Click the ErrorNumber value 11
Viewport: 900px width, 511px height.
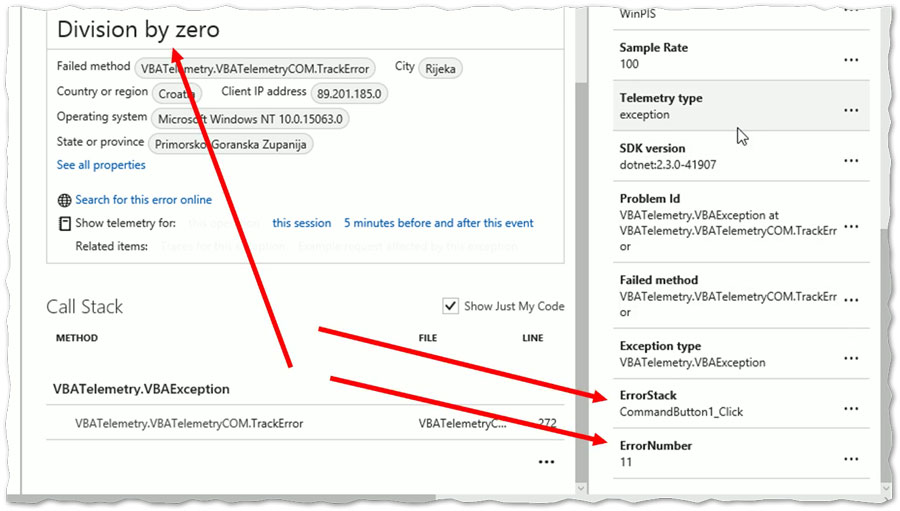click(626, 462)
